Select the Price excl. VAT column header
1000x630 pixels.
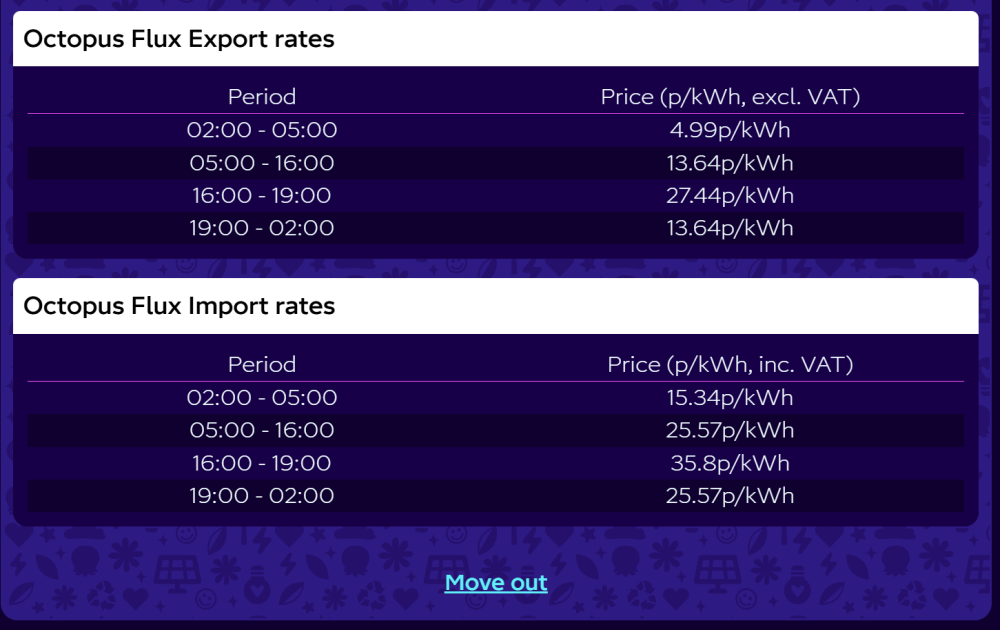click(730, 97)
